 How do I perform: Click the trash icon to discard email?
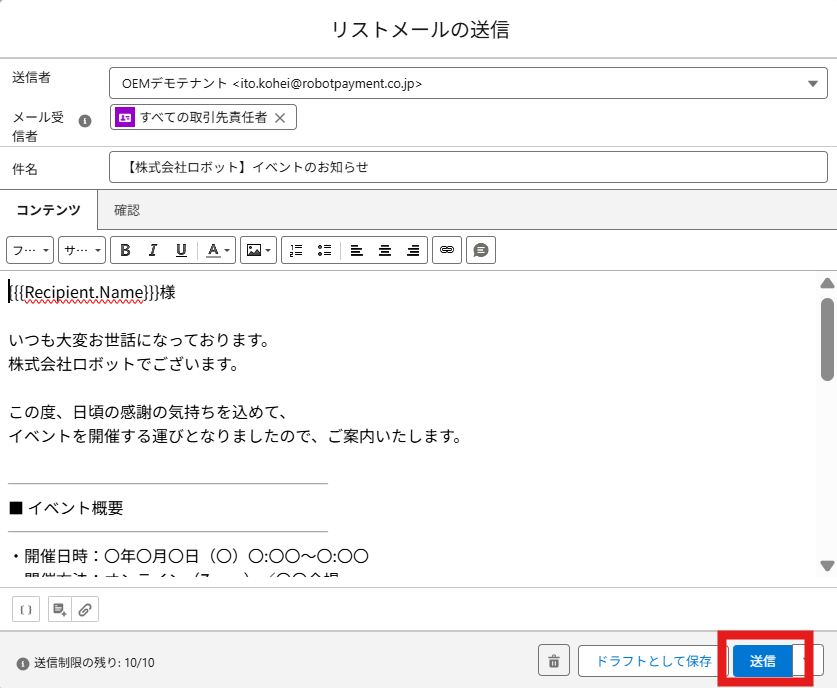point(553,661)
